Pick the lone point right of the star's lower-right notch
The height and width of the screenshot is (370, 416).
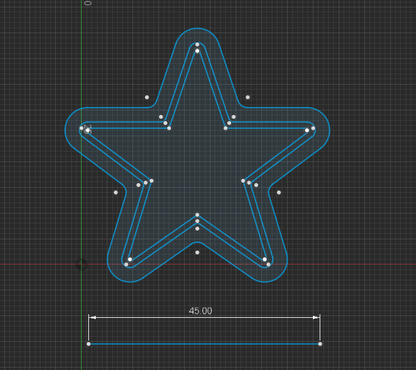point(279,192)
